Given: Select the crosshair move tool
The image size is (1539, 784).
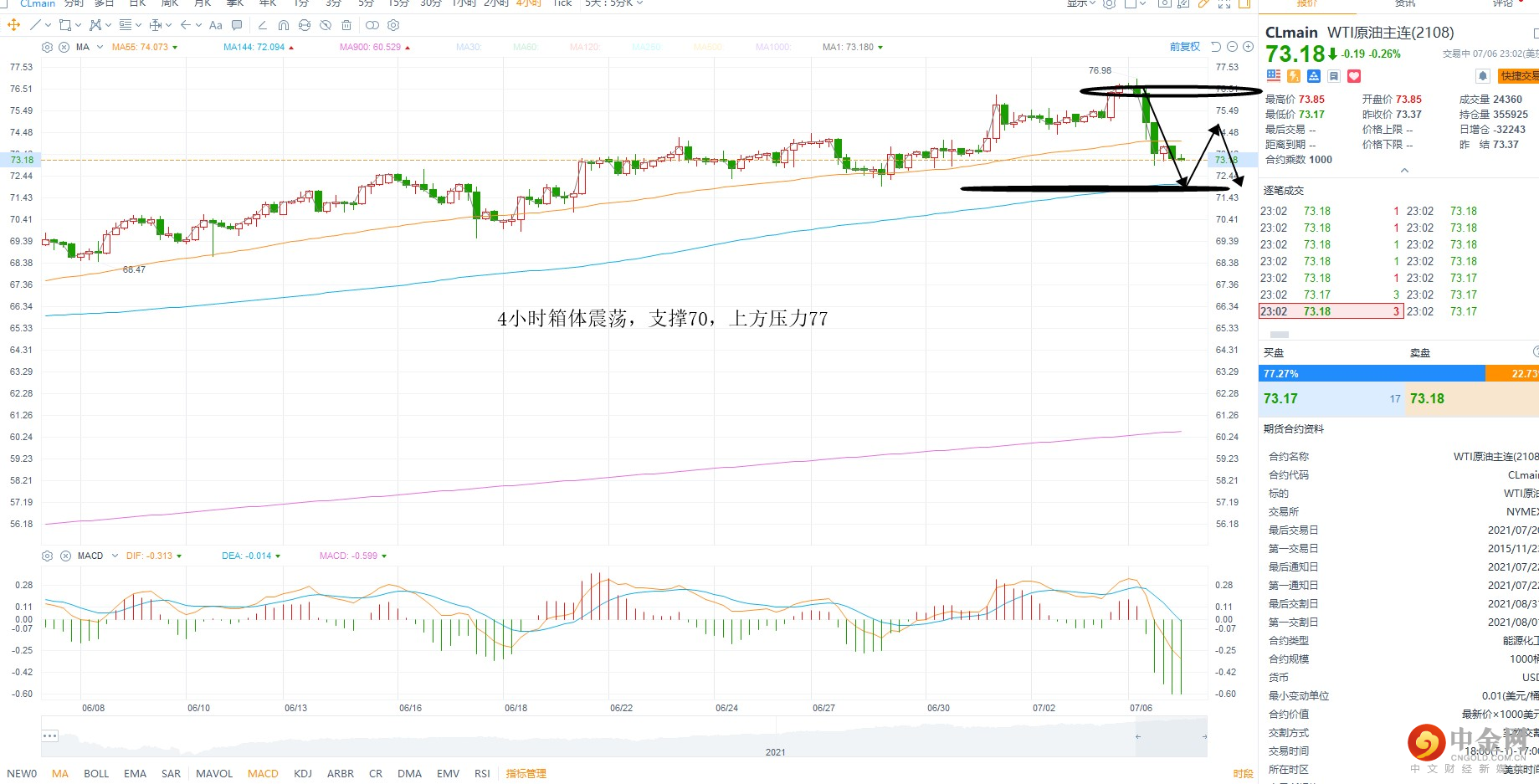Looking at the screenshot, I should pyautogui.click(x=13, y=25).
